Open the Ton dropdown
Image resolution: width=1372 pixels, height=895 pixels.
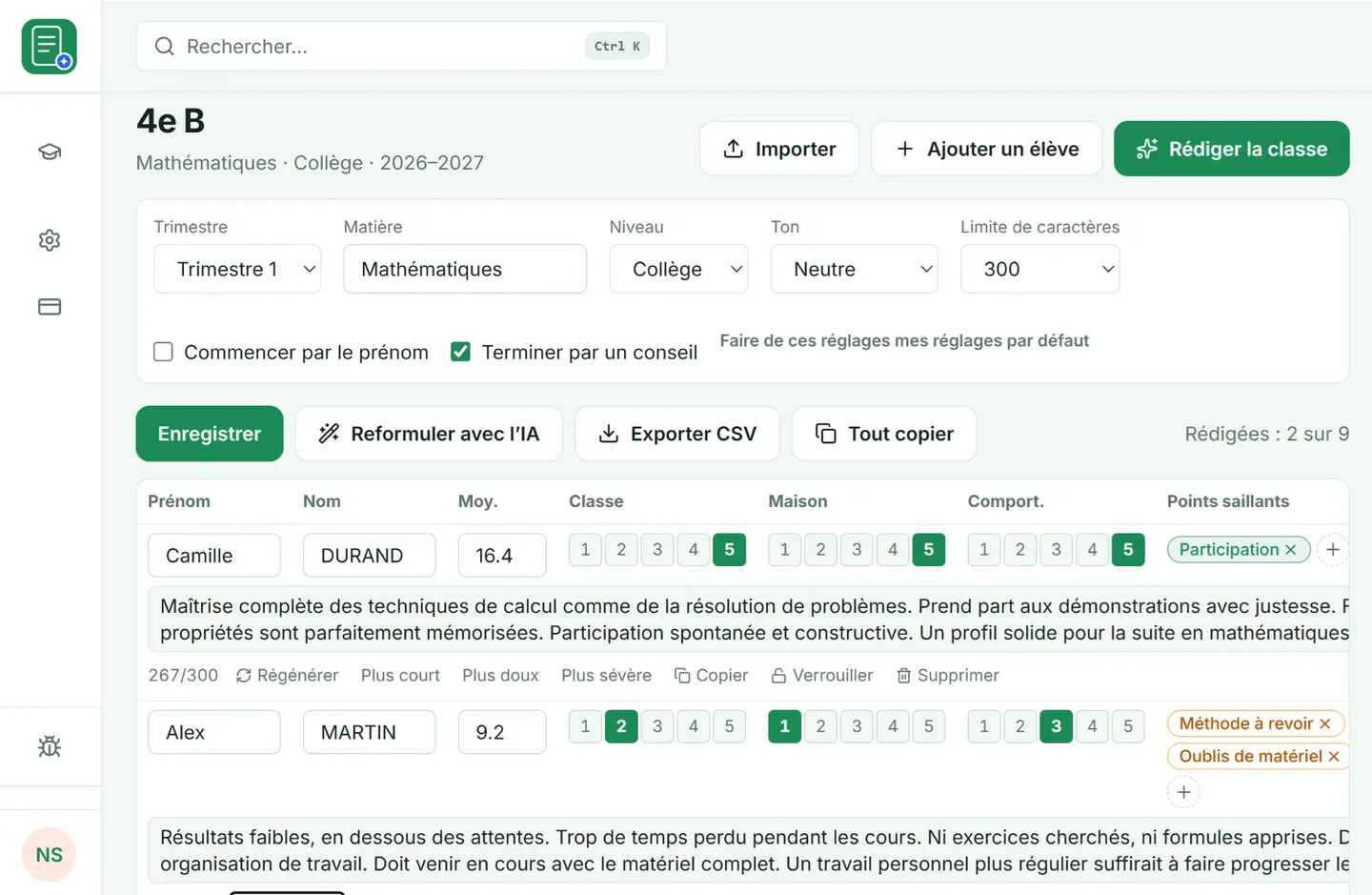point(854,269)
